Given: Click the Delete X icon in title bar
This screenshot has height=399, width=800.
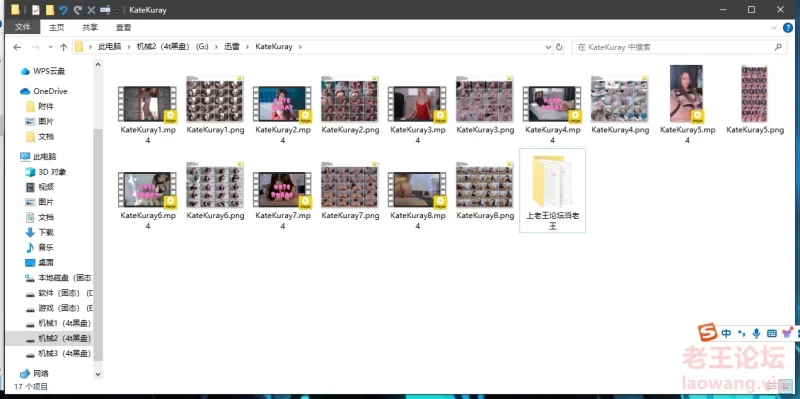Looking at the screenshot, I should (91, 10).
